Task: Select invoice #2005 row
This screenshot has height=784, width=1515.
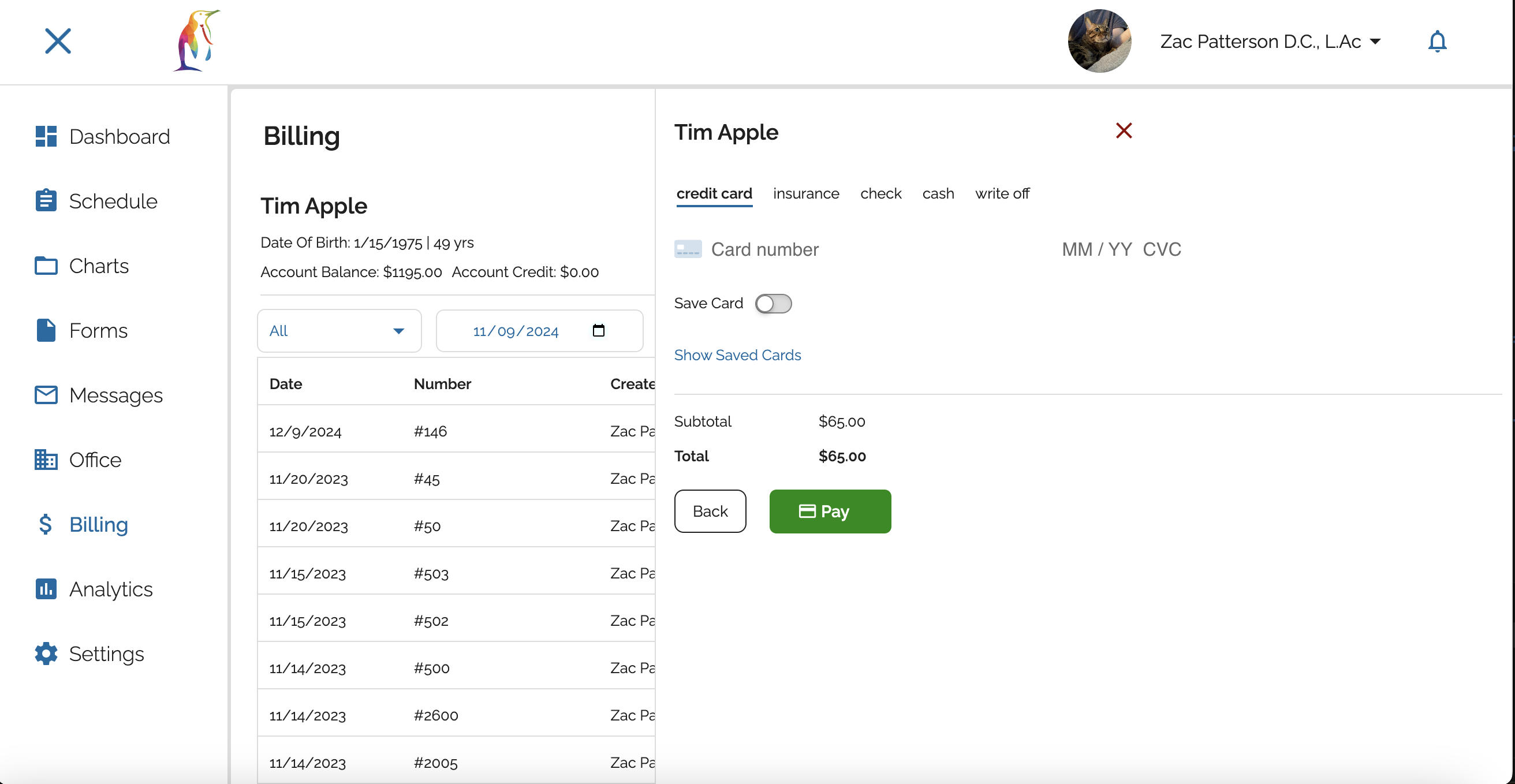Action: click(x=456, y=763)
